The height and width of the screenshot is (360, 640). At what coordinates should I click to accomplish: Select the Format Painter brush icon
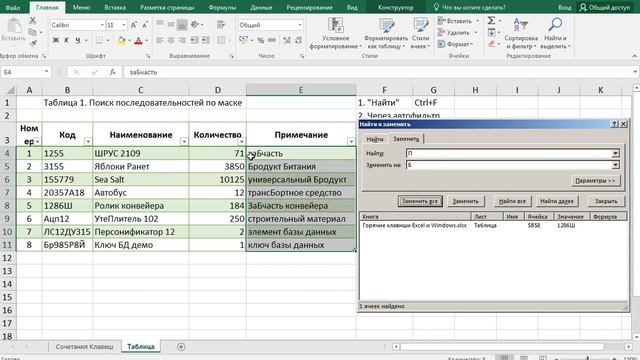click(x=33, y=42)
